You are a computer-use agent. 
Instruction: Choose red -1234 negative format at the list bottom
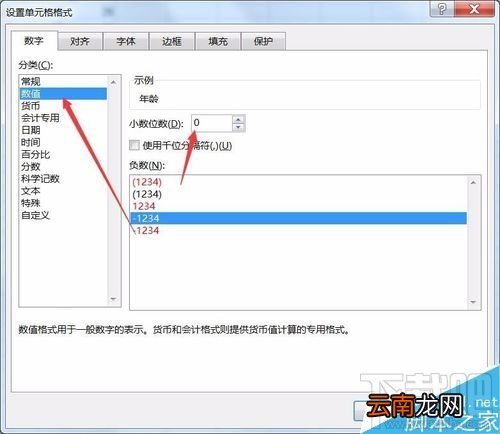click(x=298, y=231)
